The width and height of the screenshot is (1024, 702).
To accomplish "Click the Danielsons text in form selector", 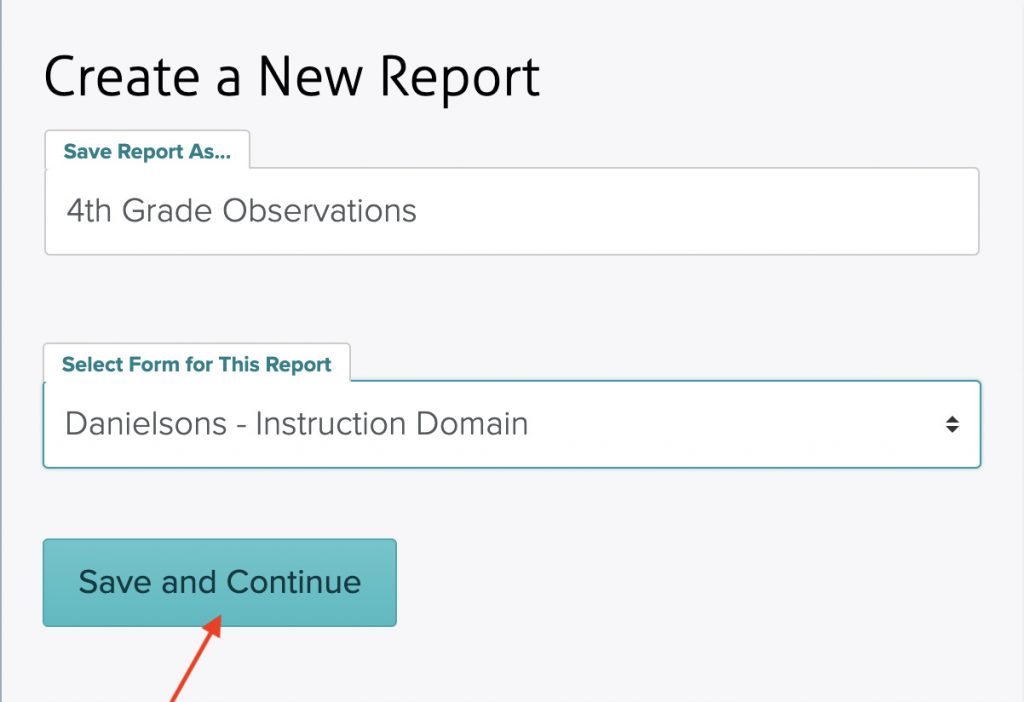I will [146, 424].
